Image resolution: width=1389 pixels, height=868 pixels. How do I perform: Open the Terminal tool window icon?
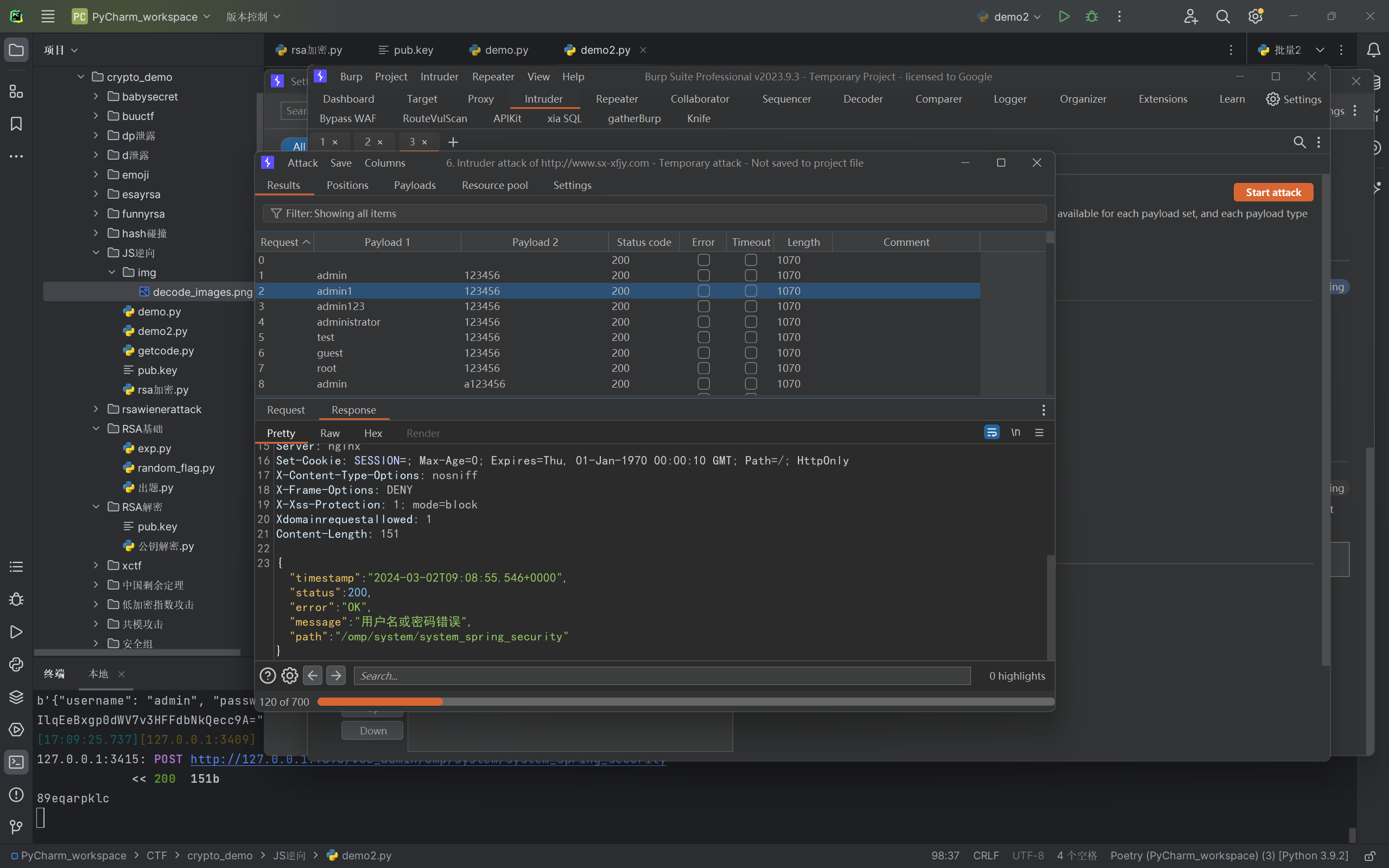16,762
